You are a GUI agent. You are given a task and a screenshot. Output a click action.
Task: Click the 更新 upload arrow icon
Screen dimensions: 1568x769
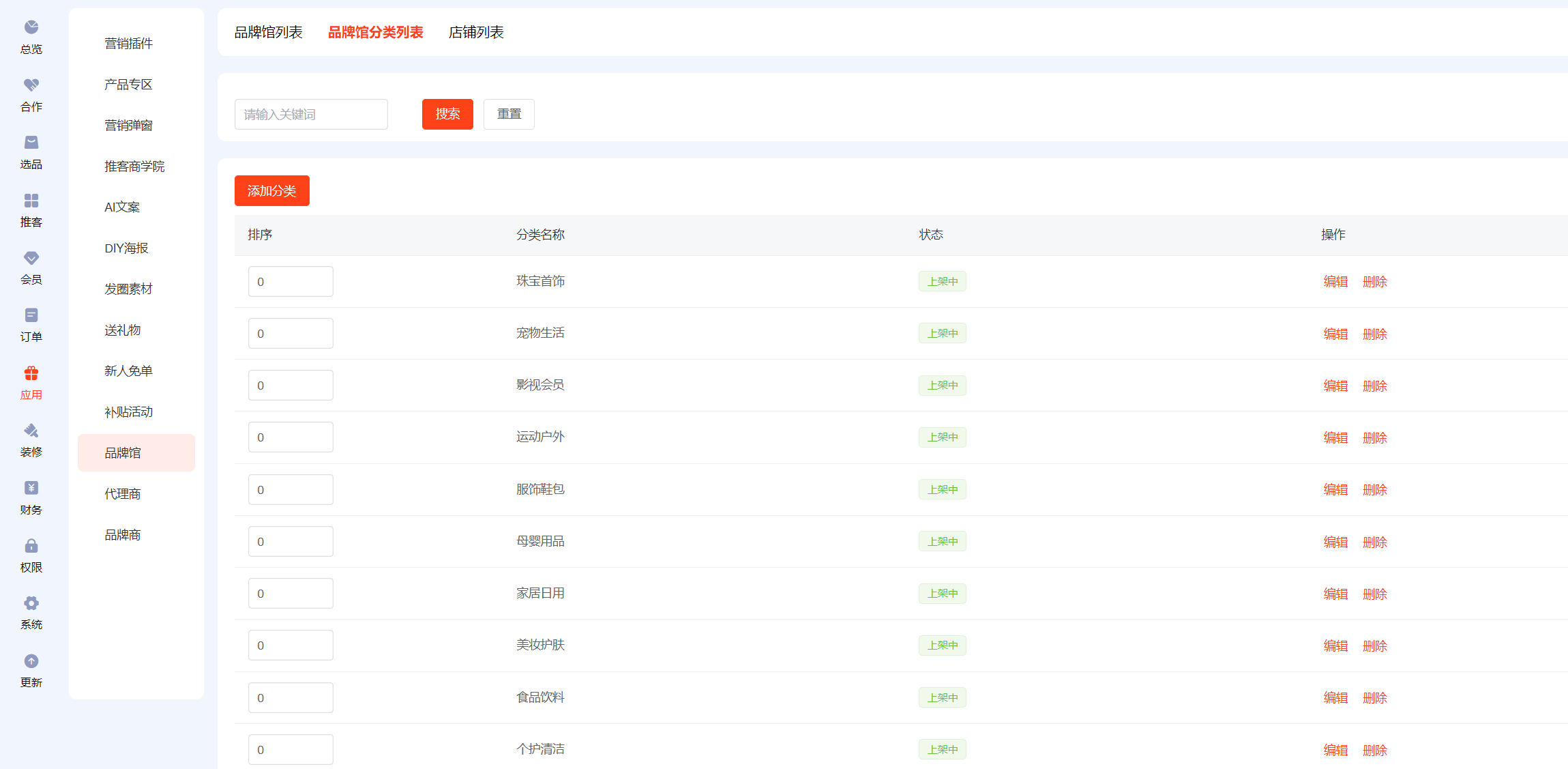pos(31,661)
